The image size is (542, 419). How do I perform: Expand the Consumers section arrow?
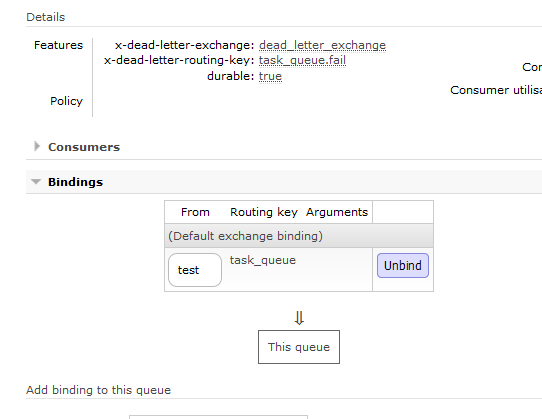[x=37, y=146]
